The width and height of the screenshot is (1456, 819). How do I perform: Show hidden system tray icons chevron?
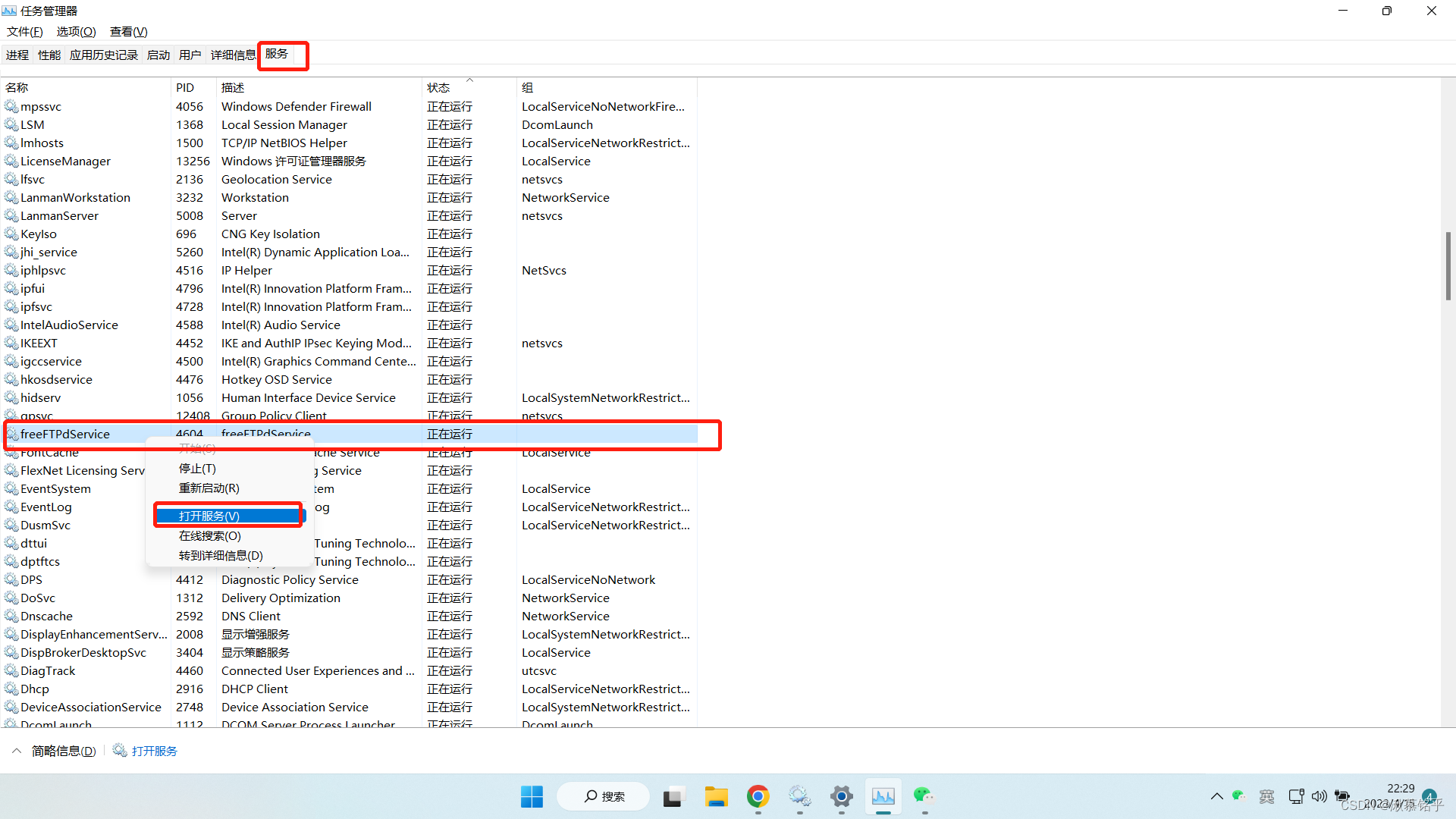click(1216, 796)
